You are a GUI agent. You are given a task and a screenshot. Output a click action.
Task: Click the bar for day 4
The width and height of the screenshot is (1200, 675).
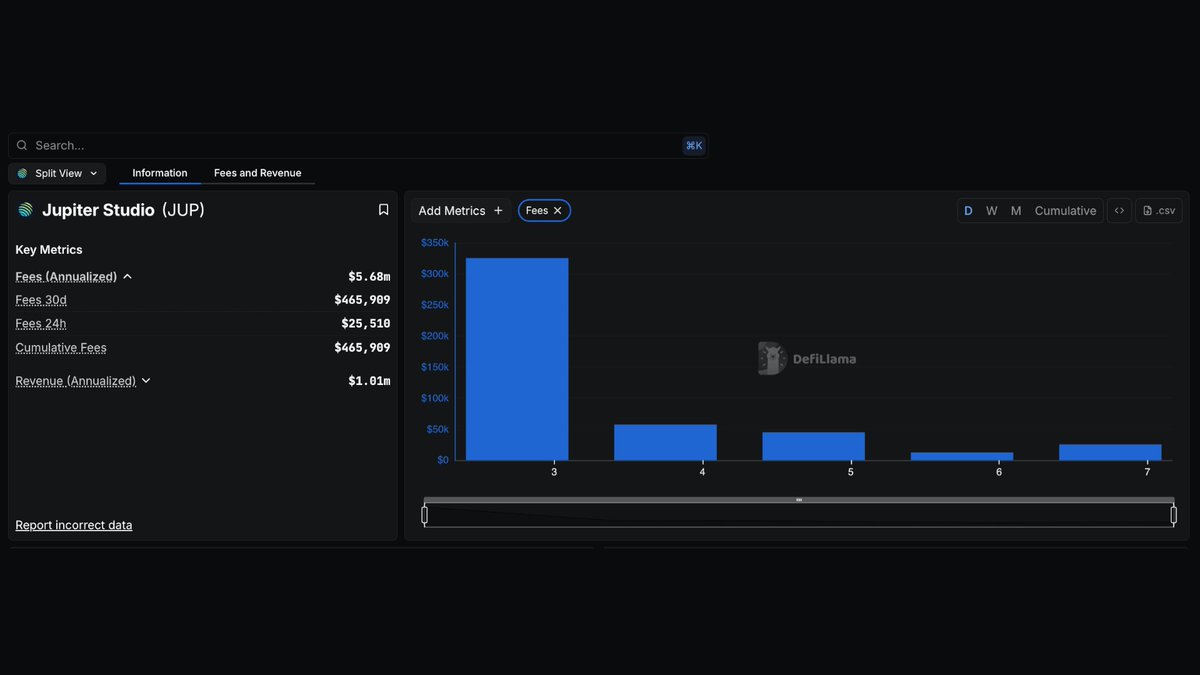point(665,442)
